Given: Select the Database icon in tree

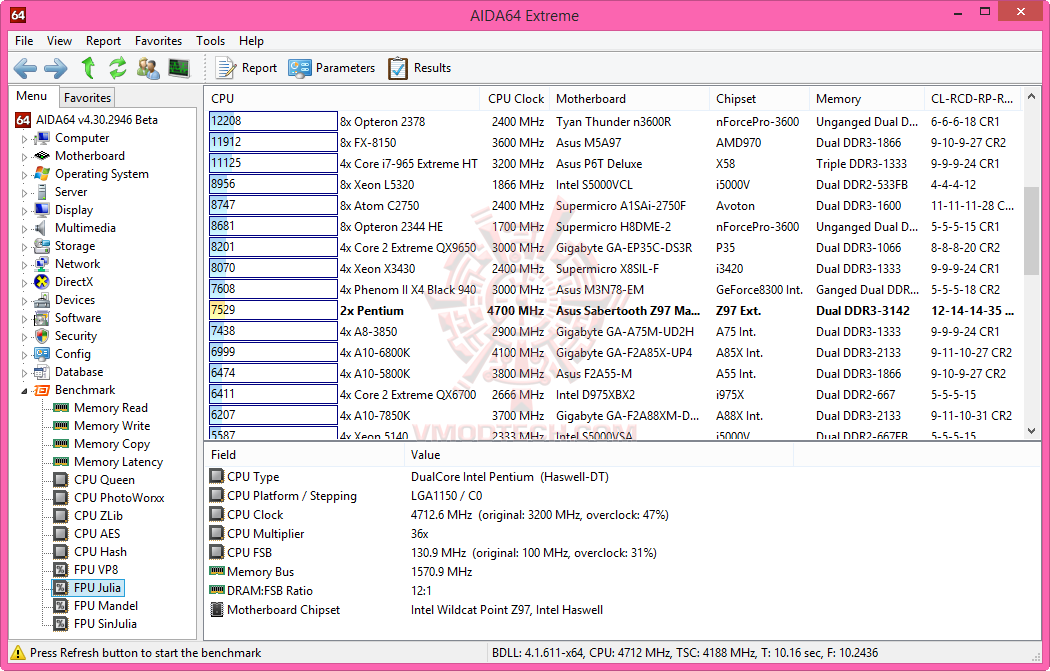Looking at the screenshot, I should [42, 372].
